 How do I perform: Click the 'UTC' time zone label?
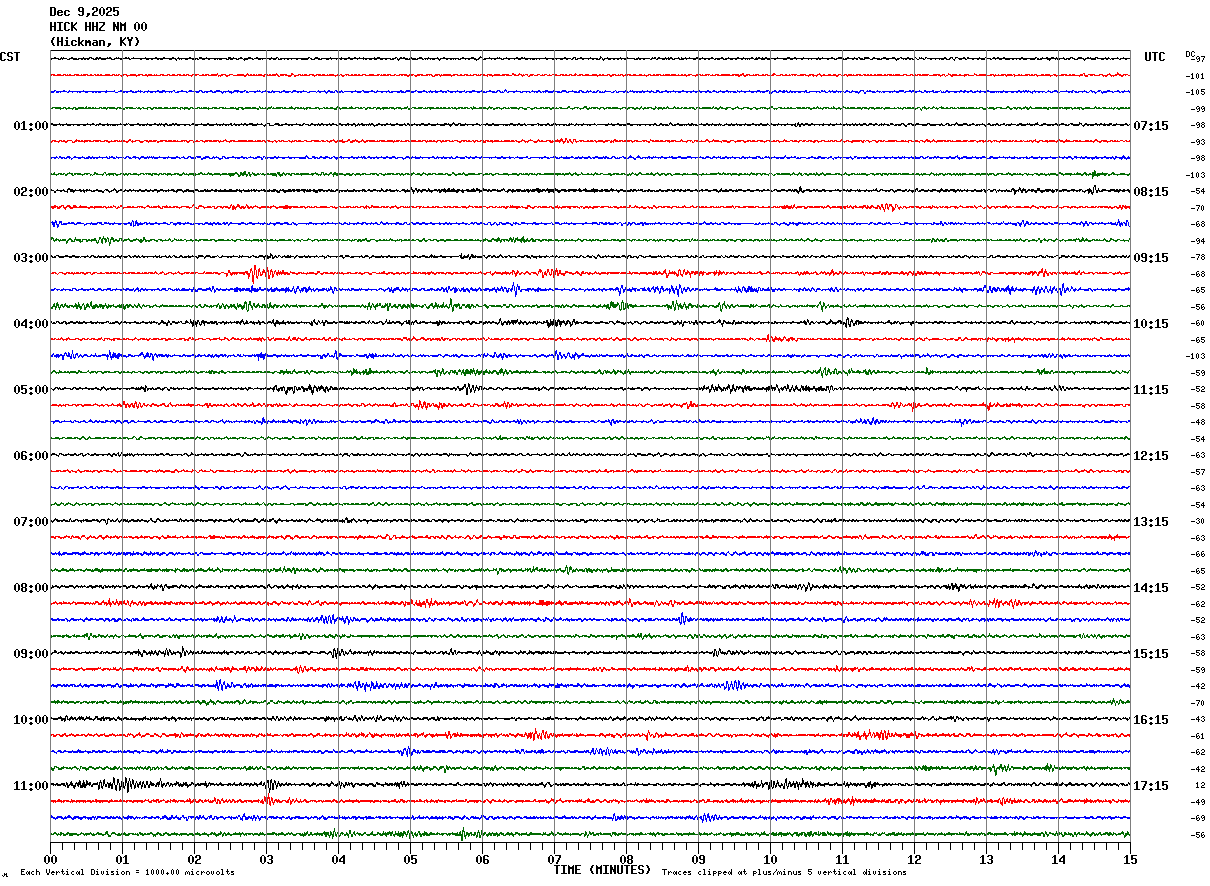click(x=1155, y=57)
